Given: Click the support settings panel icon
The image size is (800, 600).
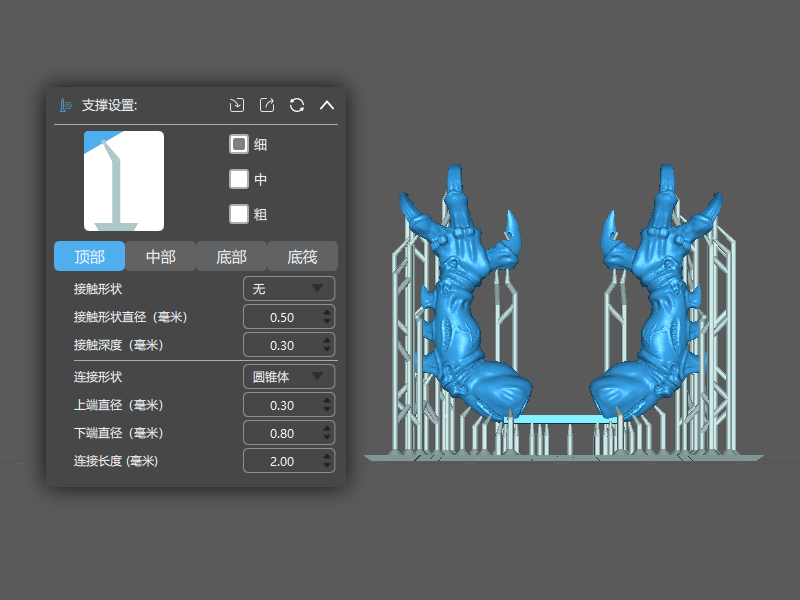Looking at the screenshot, I should (66, 106).
